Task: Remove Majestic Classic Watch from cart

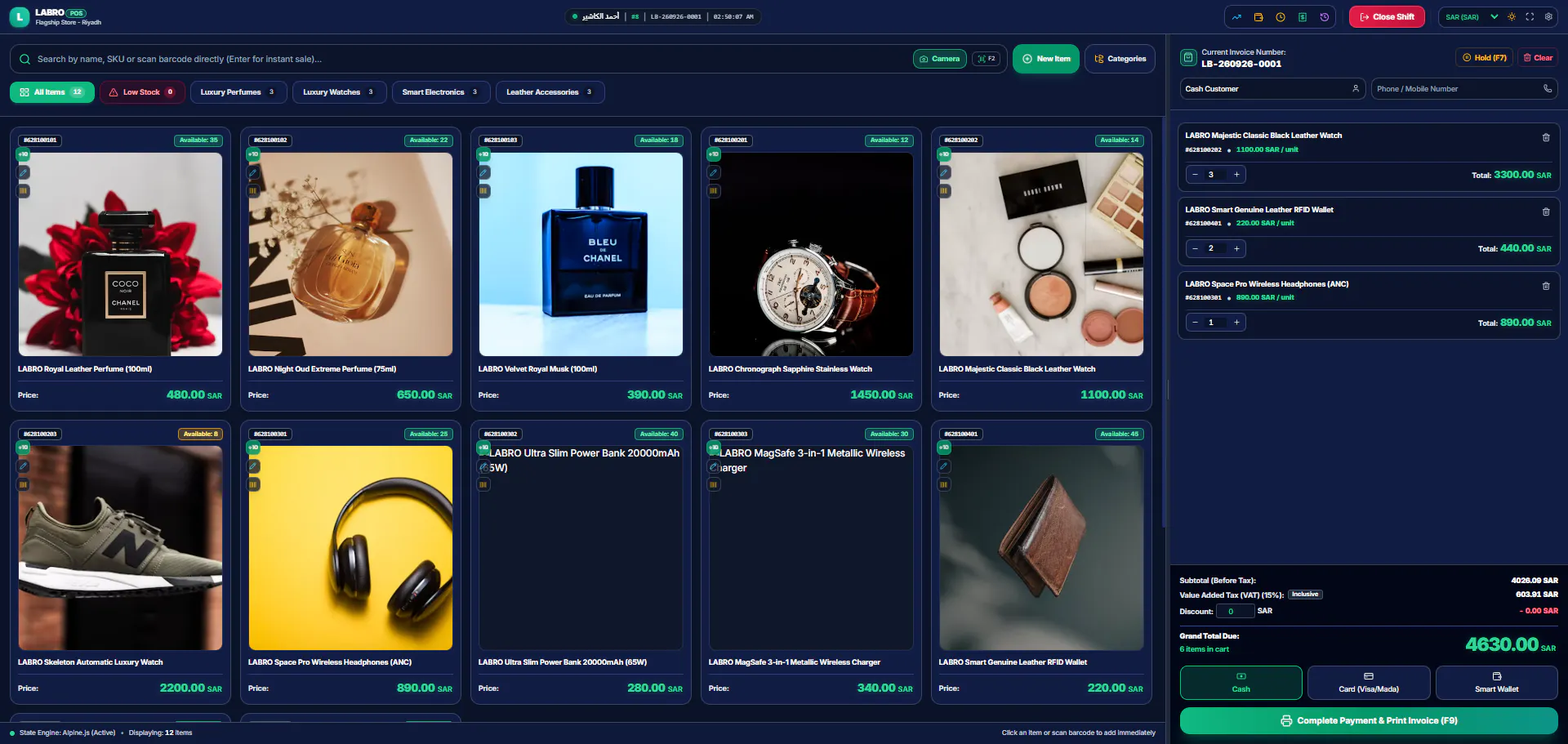Action: coord(1546,137)
